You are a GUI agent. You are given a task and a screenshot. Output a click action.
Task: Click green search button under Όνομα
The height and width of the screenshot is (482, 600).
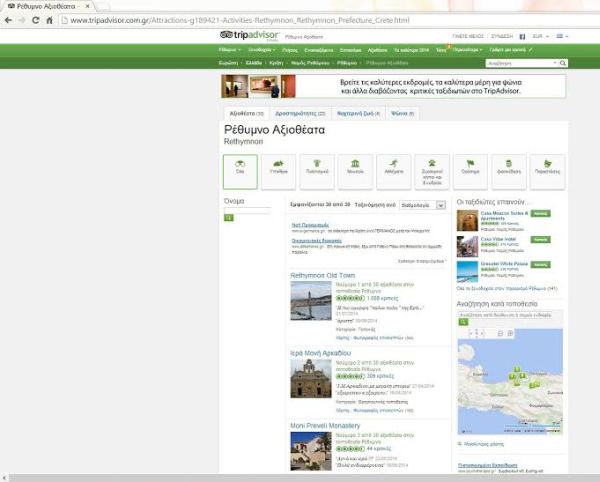[228, 218]
